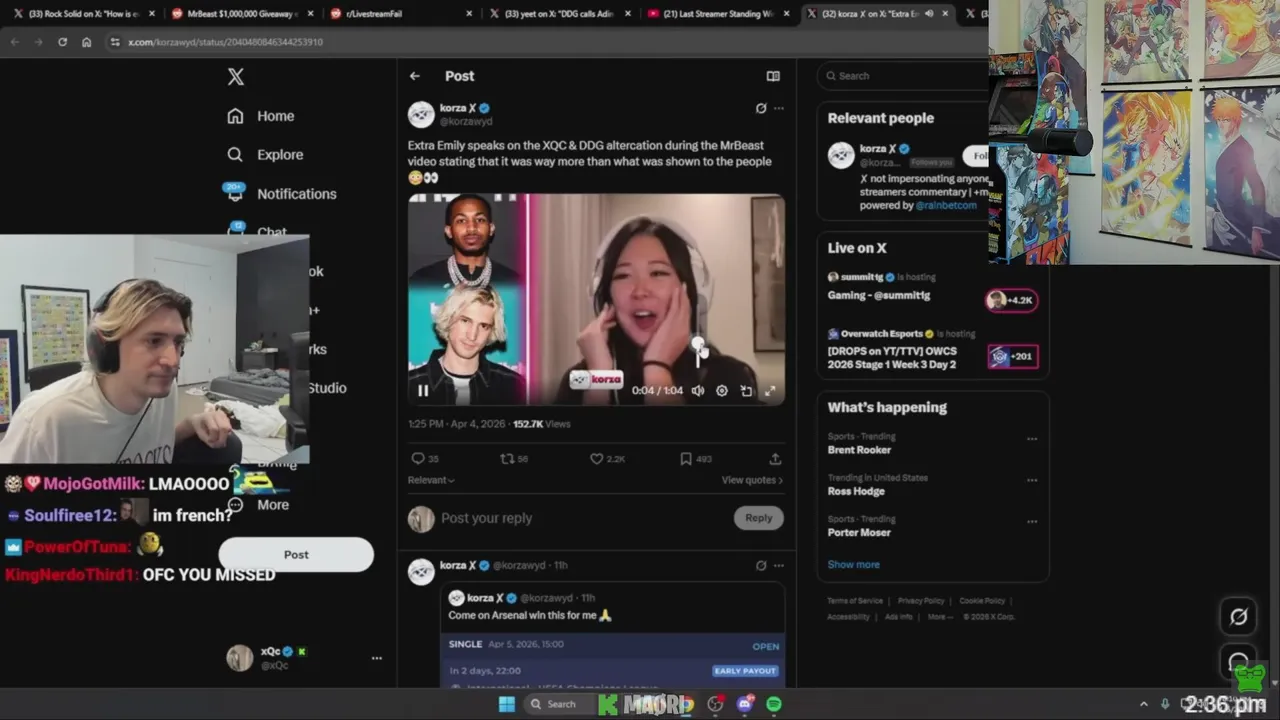The width and height of the screenshot is (1280, 720).
Task: Open more options for Brent Rooker trend
Action: (x=1032, y=439)
